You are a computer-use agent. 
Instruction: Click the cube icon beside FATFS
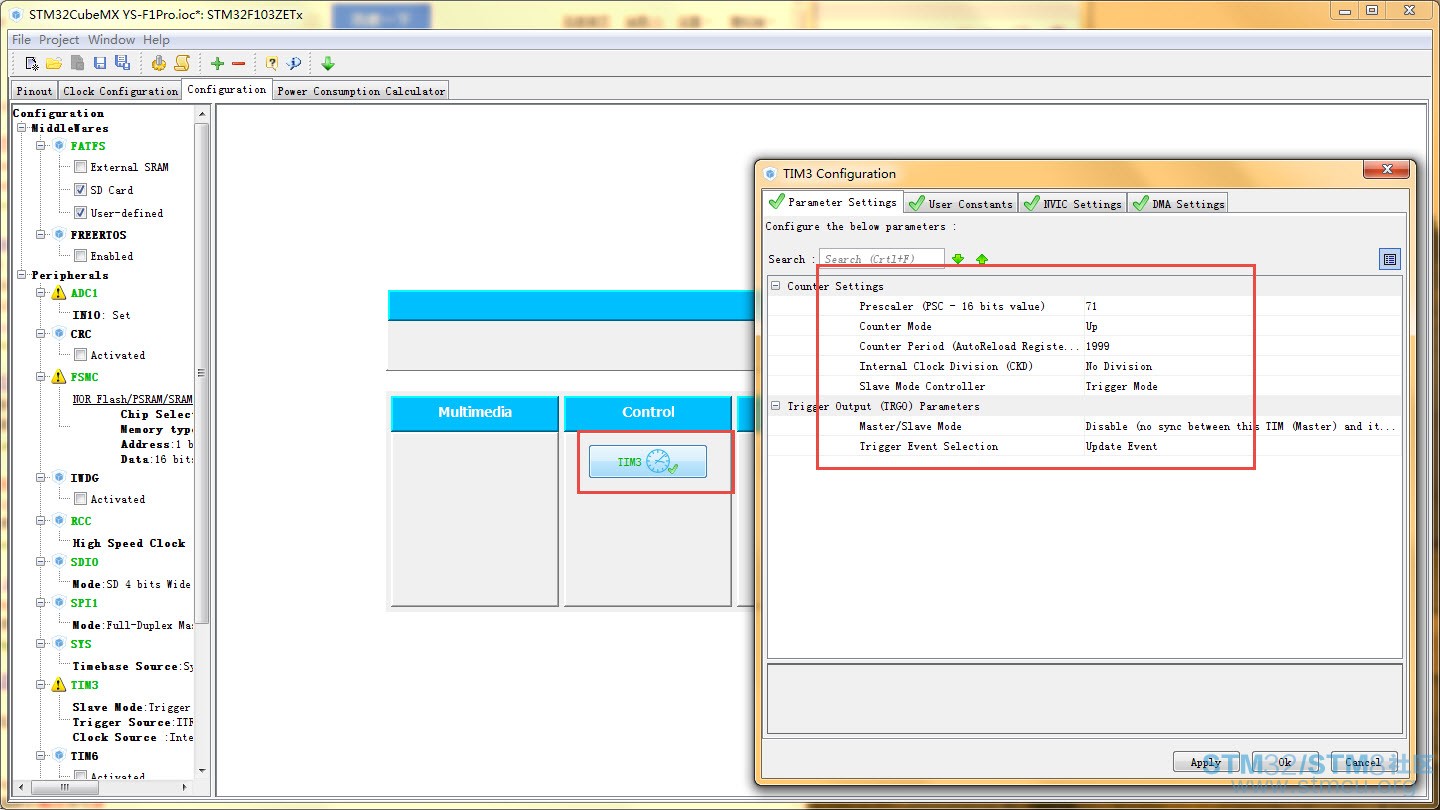click(59, 146)
